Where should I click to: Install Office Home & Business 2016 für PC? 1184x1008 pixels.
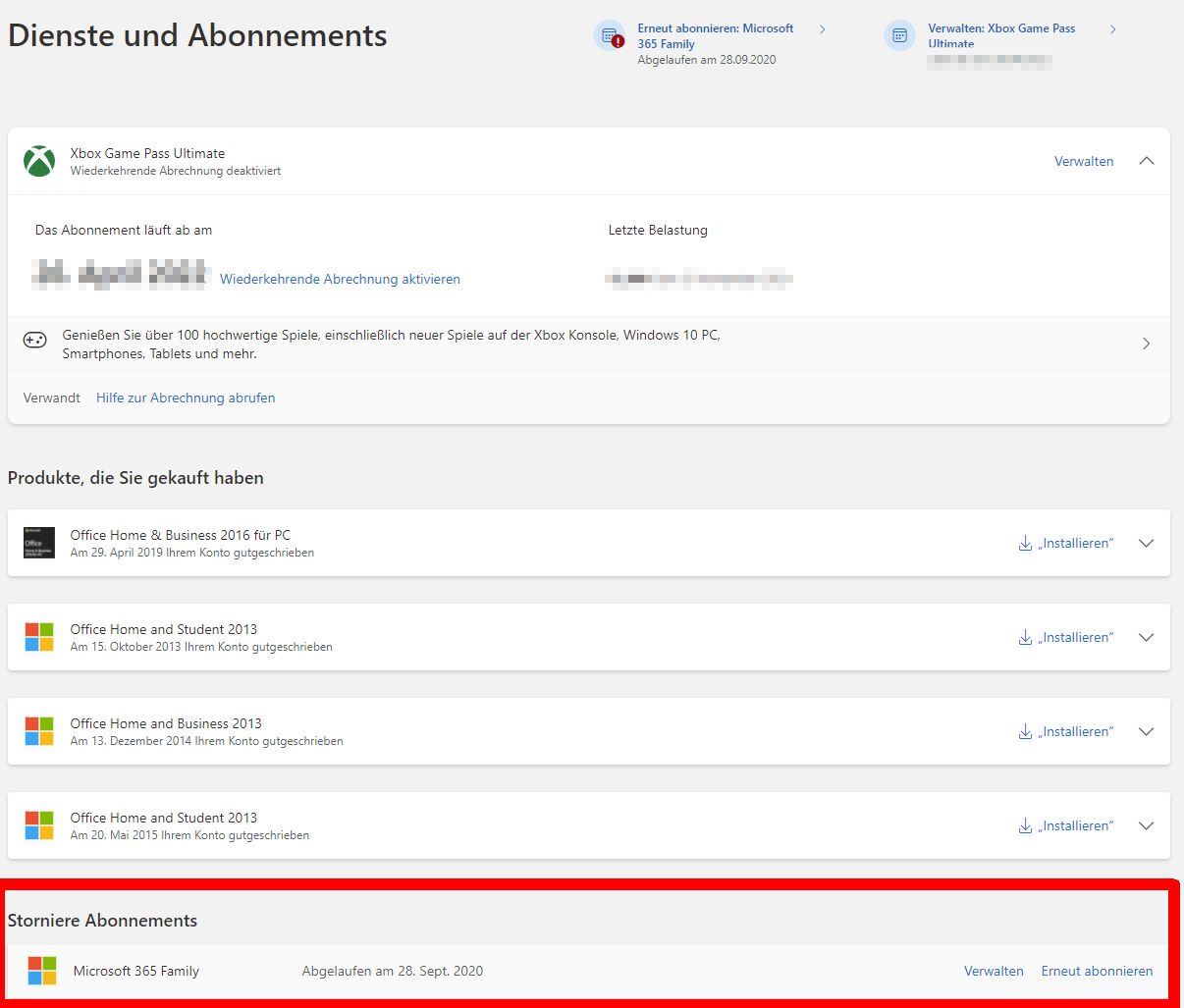tap(1077, 543)
